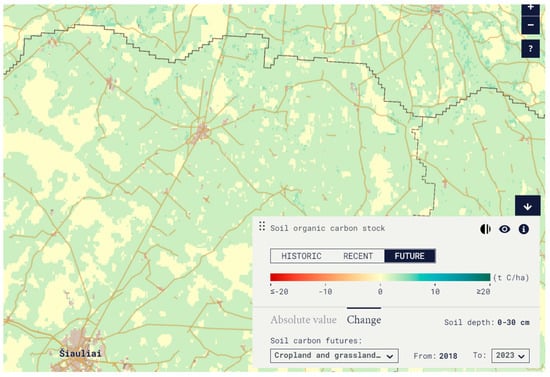Click the ≥20 legend label

483,291
